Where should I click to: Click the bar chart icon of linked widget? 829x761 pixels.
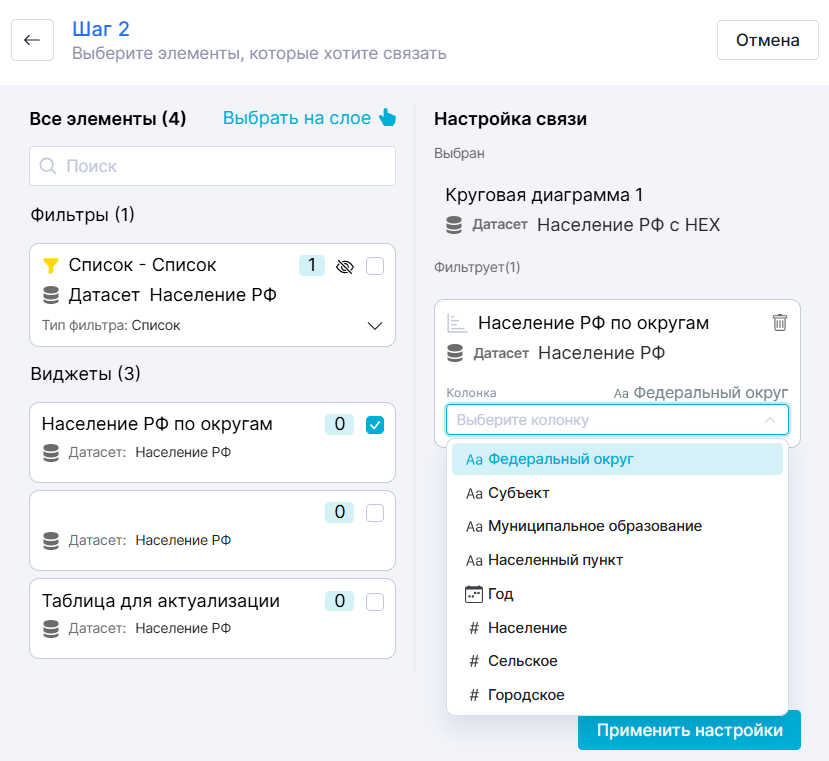457,323
